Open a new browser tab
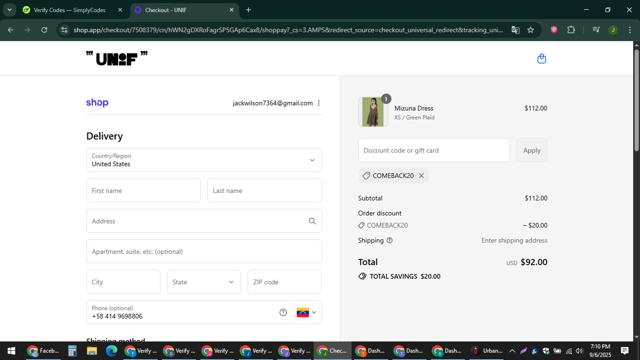Screen dimensions: 640x360 248,10
